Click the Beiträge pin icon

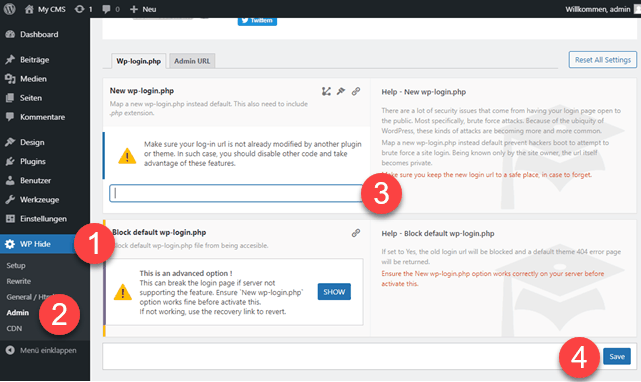coord(10,60)
